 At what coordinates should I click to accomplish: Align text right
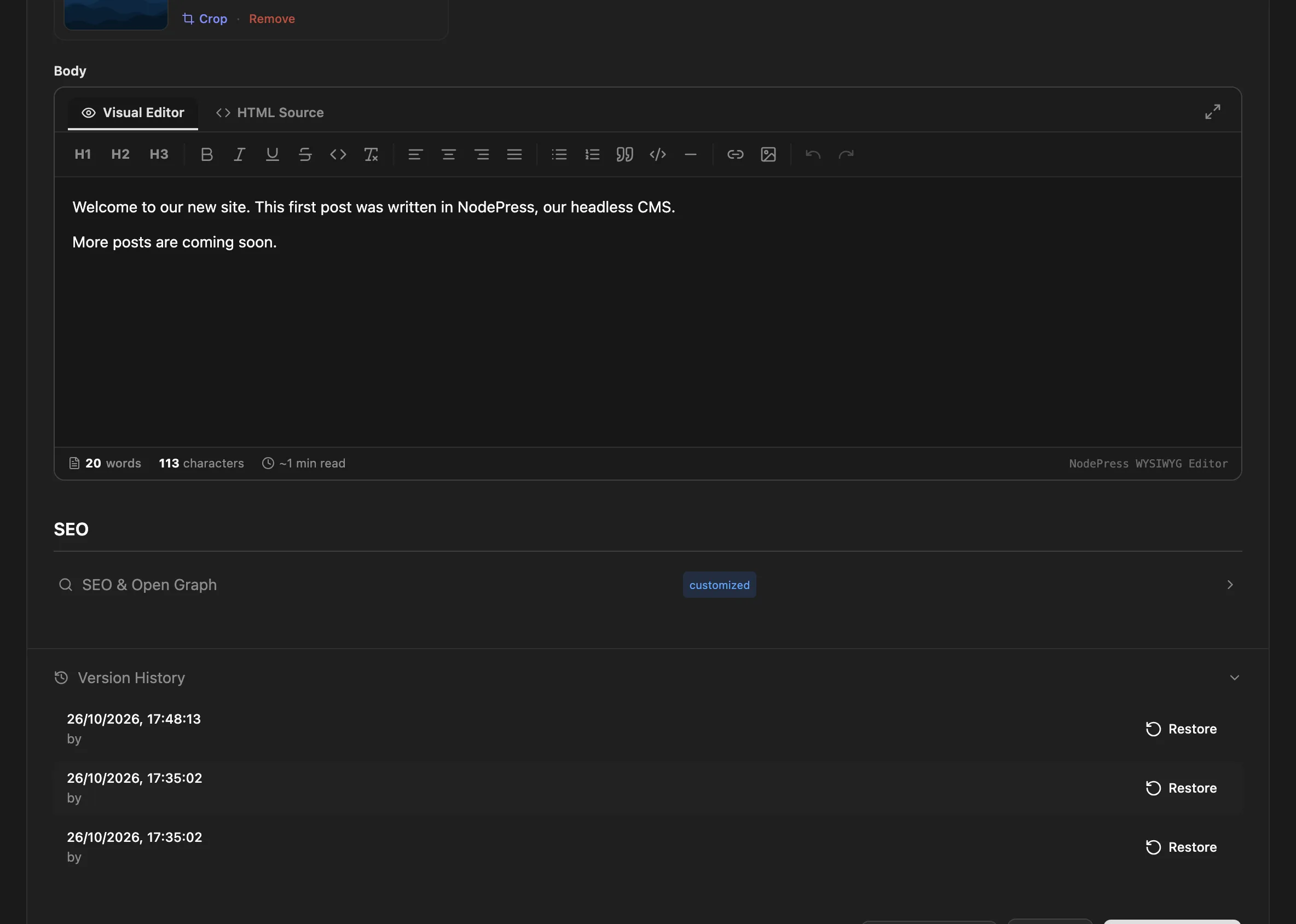482,154
